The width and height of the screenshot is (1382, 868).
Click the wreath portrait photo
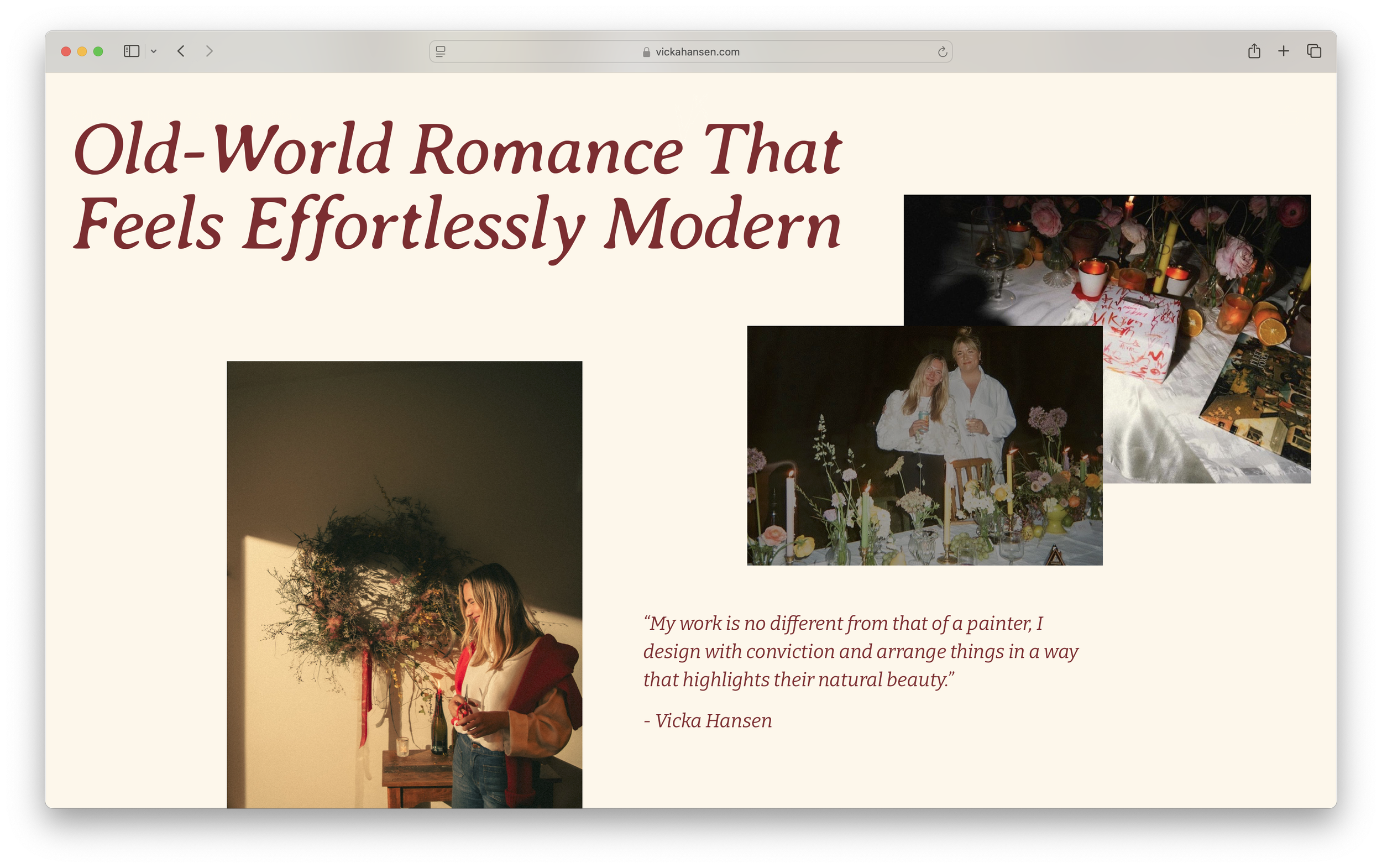tap(404, 584)
